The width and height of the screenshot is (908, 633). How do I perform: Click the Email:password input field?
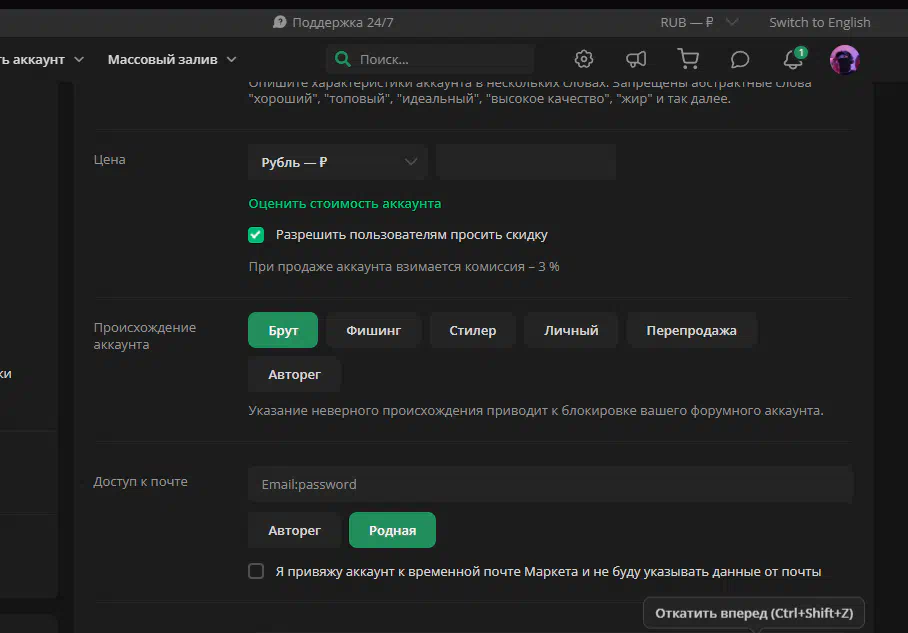coord(550,484)
